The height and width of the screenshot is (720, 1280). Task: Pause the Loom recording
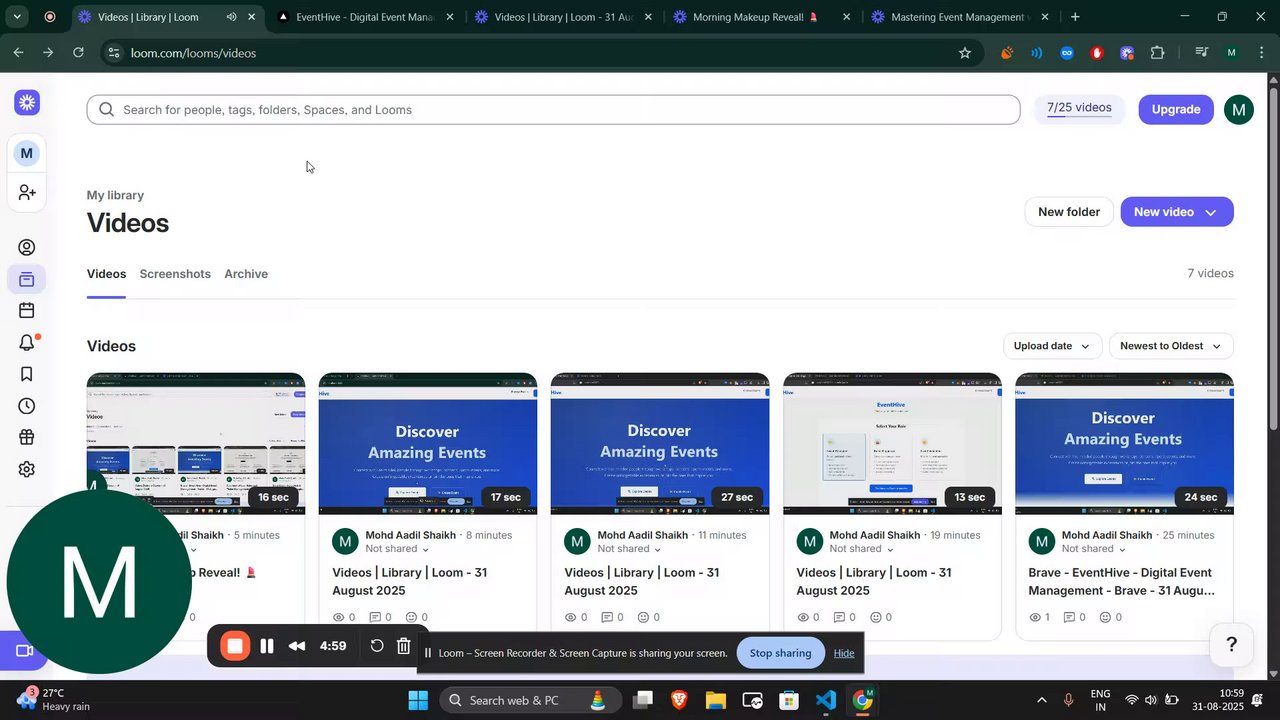pos(267,646)
